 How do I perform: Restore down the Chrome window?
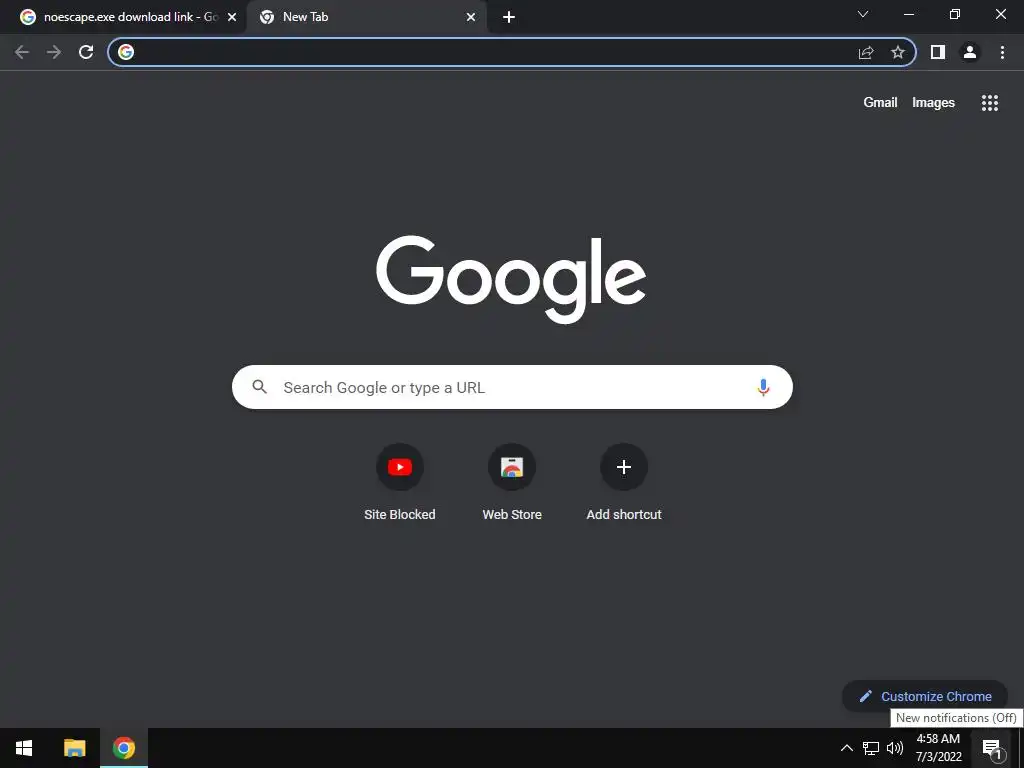point(955,14)
